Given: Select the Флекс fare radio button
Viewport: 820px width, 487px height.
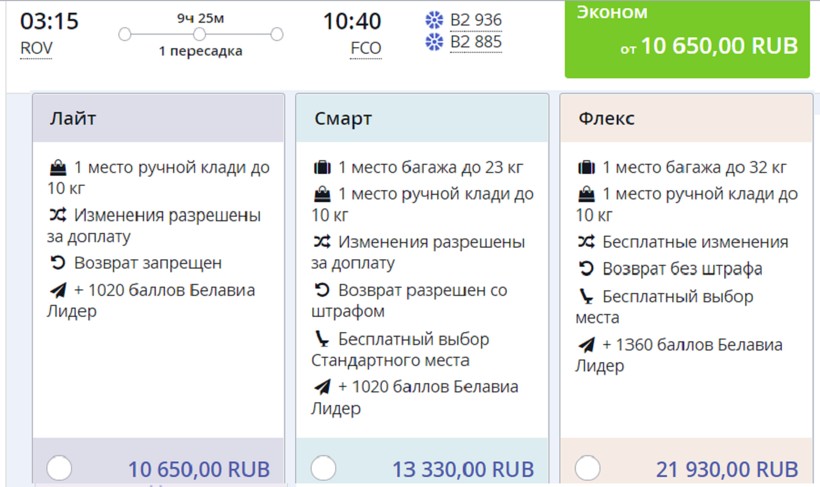Looking at the screenshot, I should tap(588, 468).
